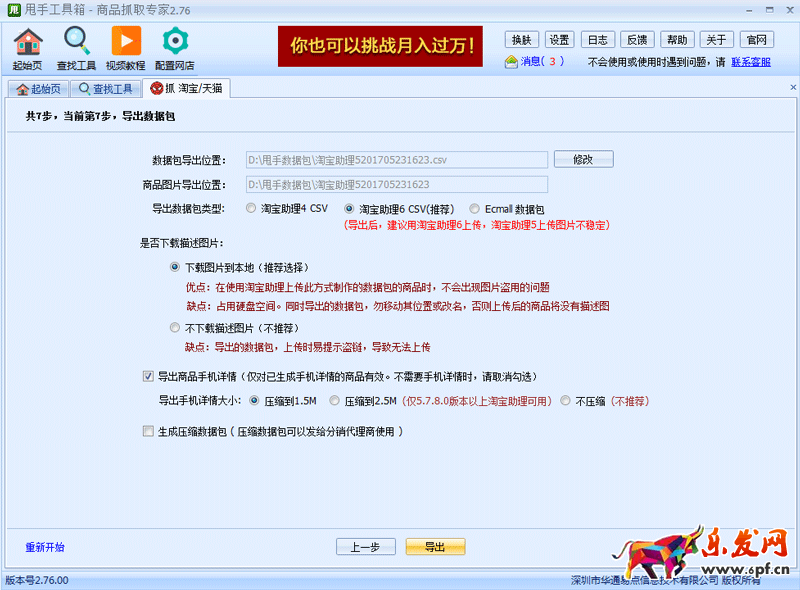Open the 起始页 home icon in toolbar

28,42
